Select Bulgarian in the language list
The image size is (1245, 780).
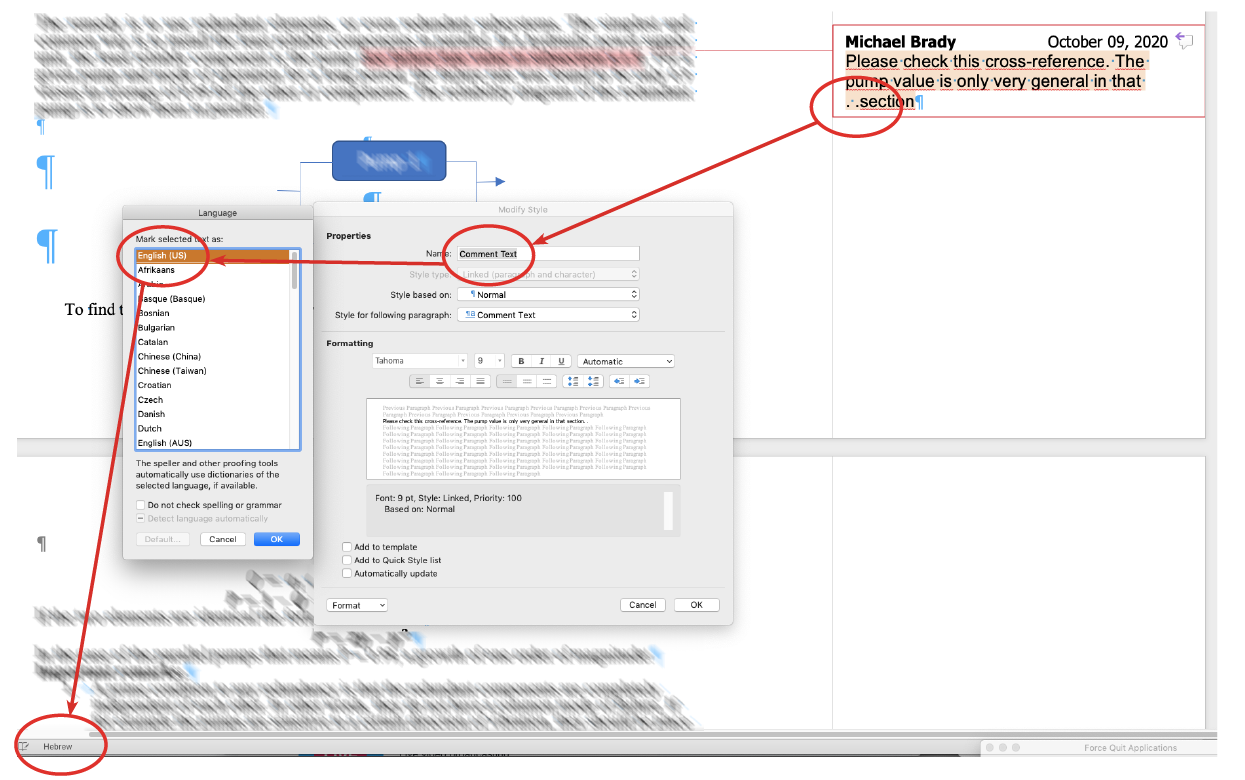tap(213, 328)
